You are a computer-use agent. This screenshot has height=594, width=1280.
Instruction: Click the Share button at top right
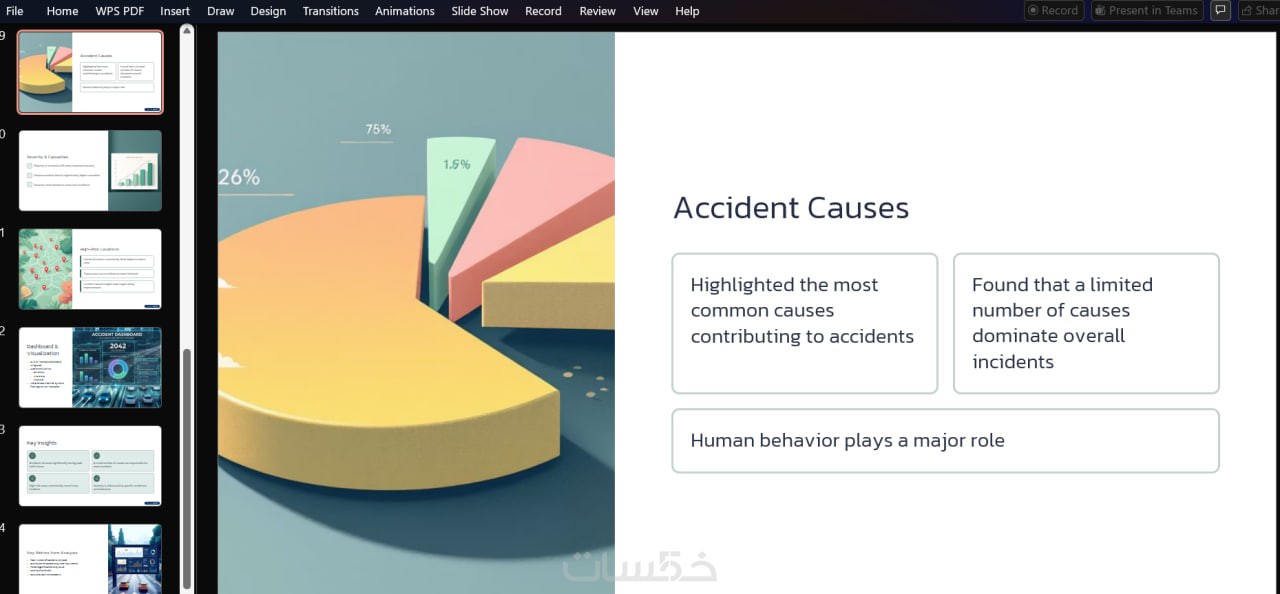click(1260, 10)
